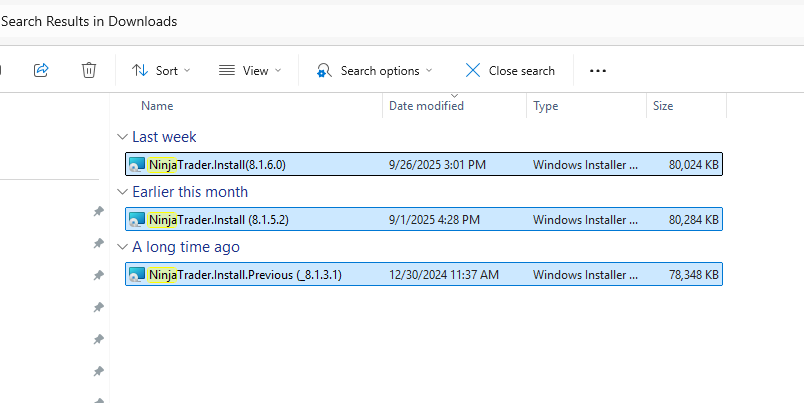This screenshot has height=403, width=804.
Task: Open the View dropdown menu
Action: coord(250,71)
